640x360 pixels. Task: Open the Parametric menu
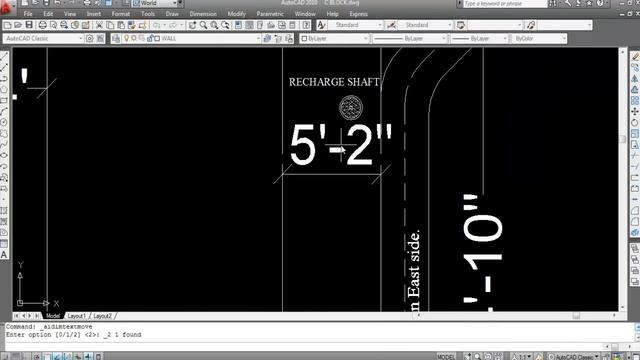pos(270,14)
